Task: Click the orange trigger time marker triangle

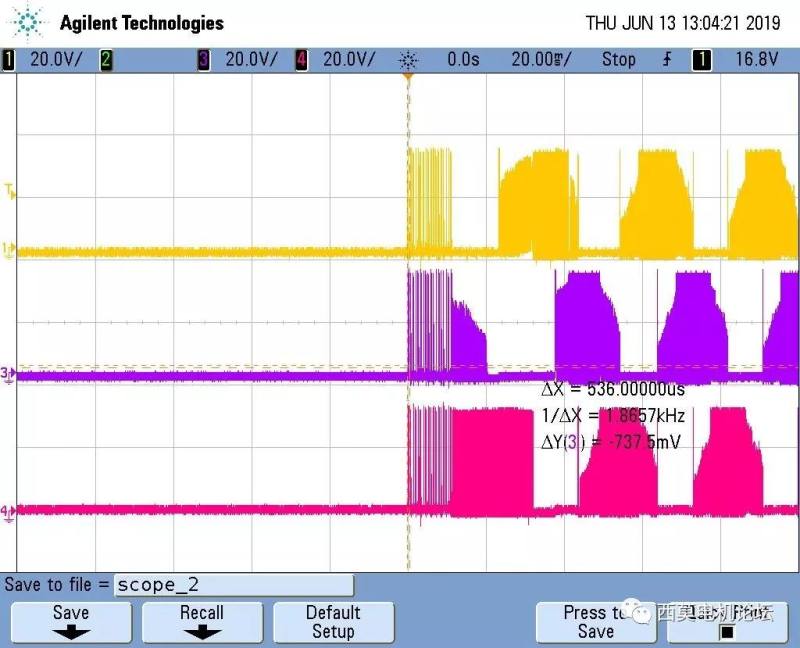Action: (408, 78)
